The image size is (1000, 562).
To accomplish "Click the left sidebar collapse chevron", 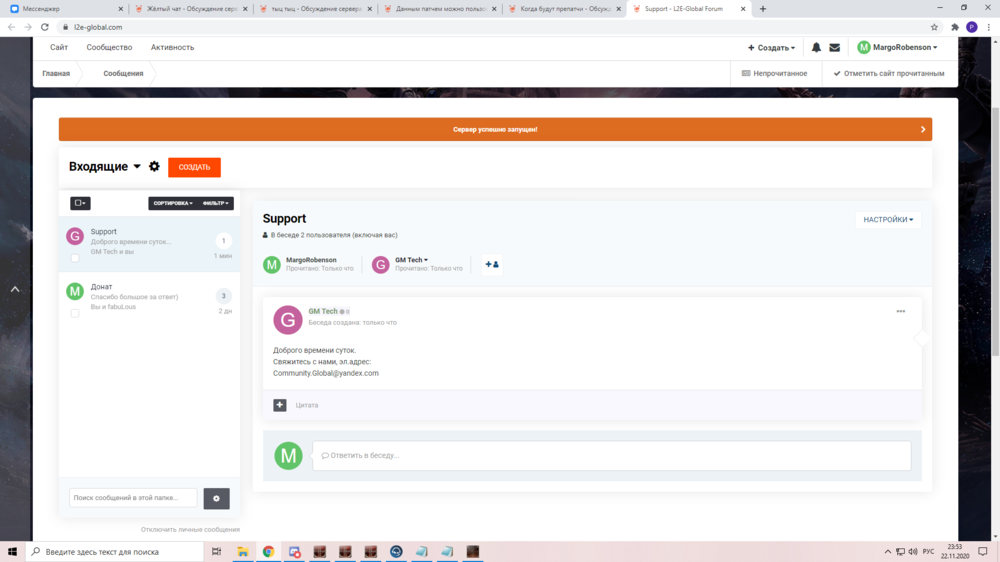I will (x=15, y=289).
